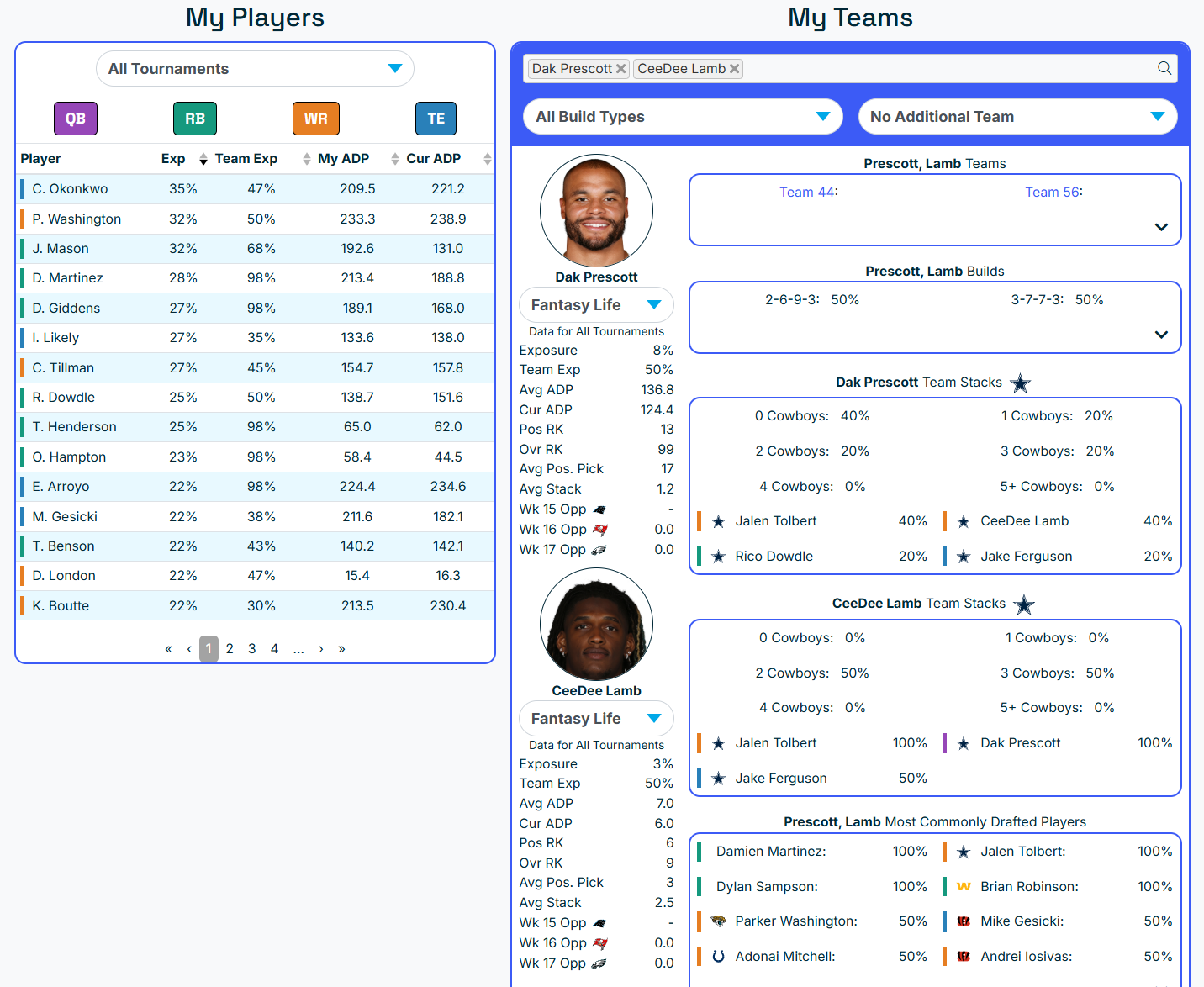
Task: Remove the Dak Prescott filter tag
Action: [620, 69]
